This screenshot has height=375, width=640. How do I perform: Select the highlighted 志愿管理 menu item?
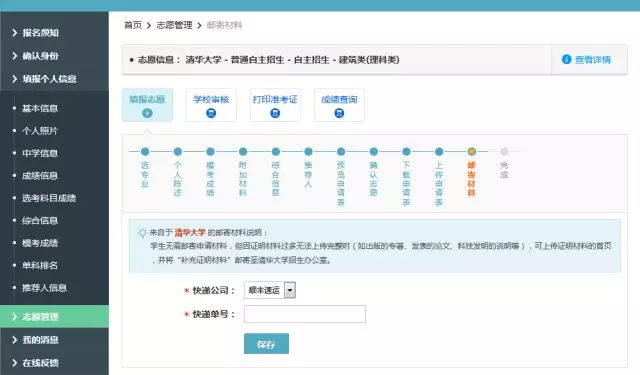pyautogui.click(x=54, y=316)
